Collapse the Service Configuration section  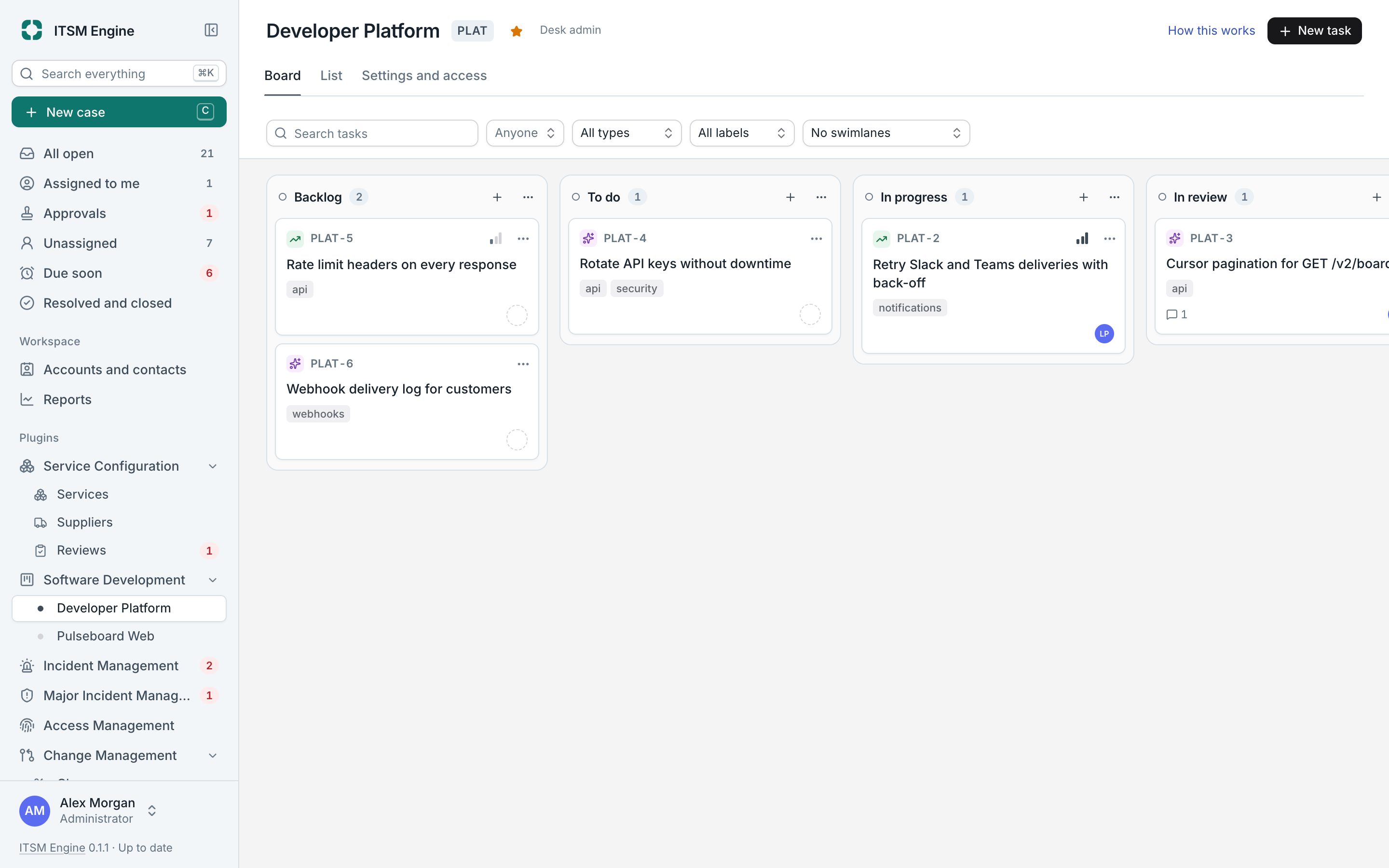click(212, 466)
